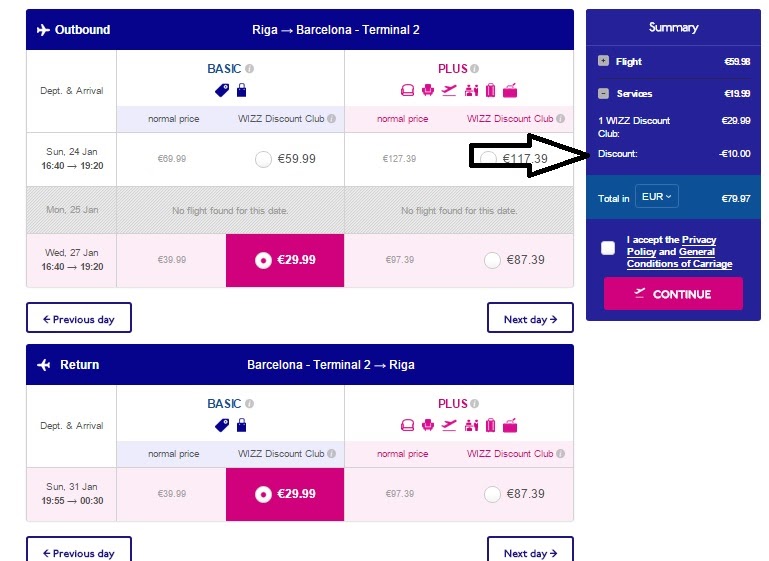Open General Conditions of Carriage link
The width and height of the screenshot is (769, 561).
tap(680, 264)
